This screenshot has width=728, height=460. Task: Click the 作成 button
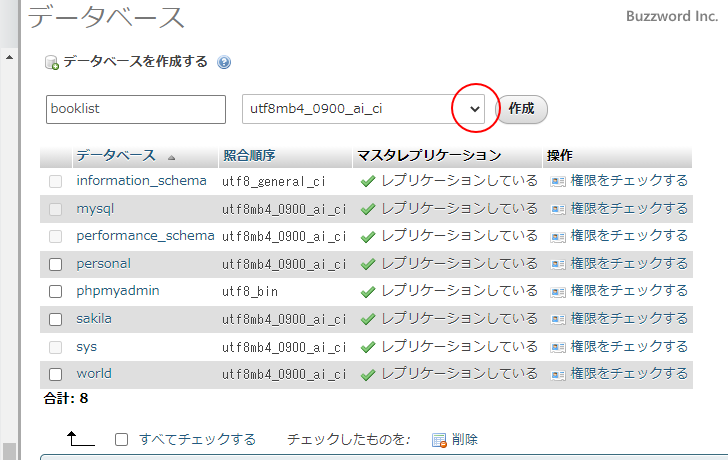point(521,110)
